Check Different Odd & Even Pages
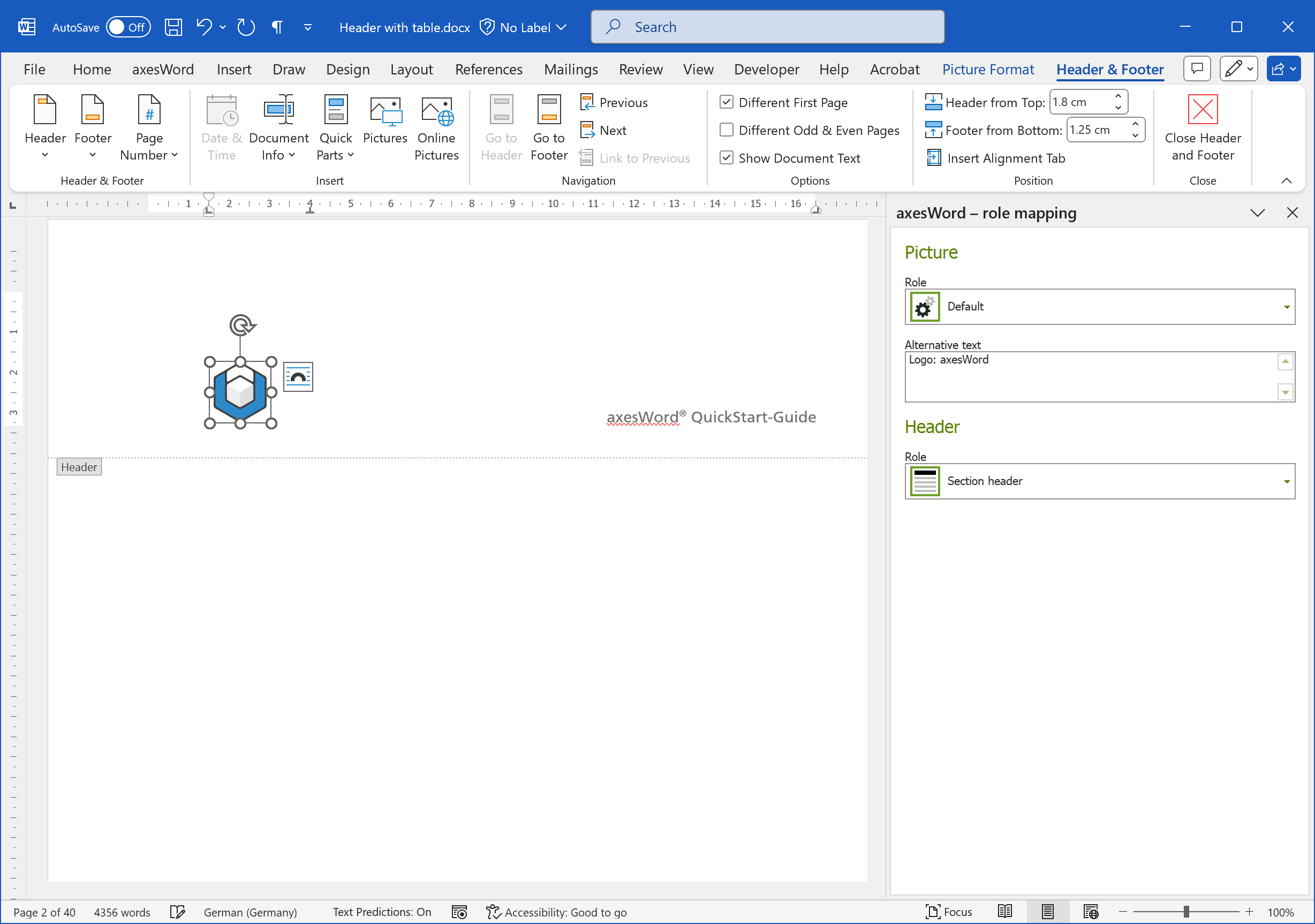The image size is (1315, 924). (x=726, y=130)
